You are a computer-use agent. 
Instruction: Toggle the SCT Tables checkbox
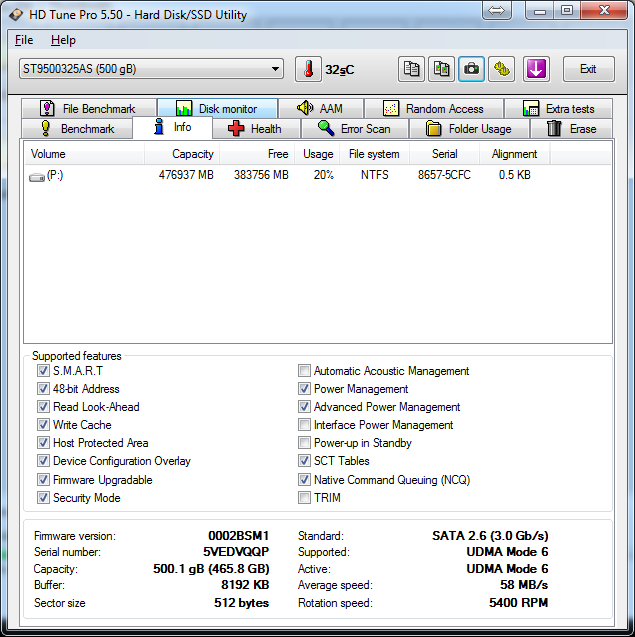coord(304,461)
